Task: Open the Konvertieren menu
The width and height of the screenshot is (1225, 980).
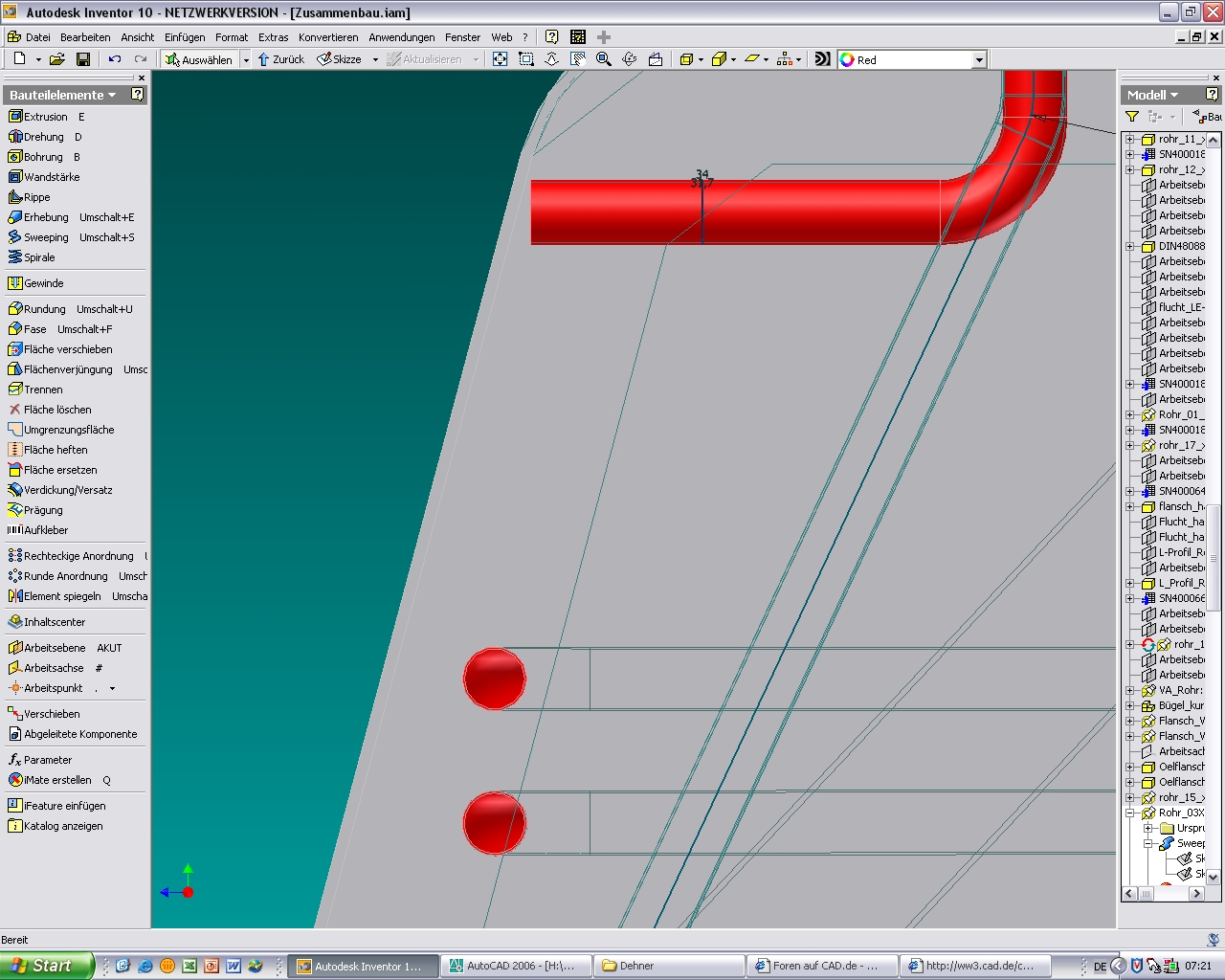Action: coord(328,37)
